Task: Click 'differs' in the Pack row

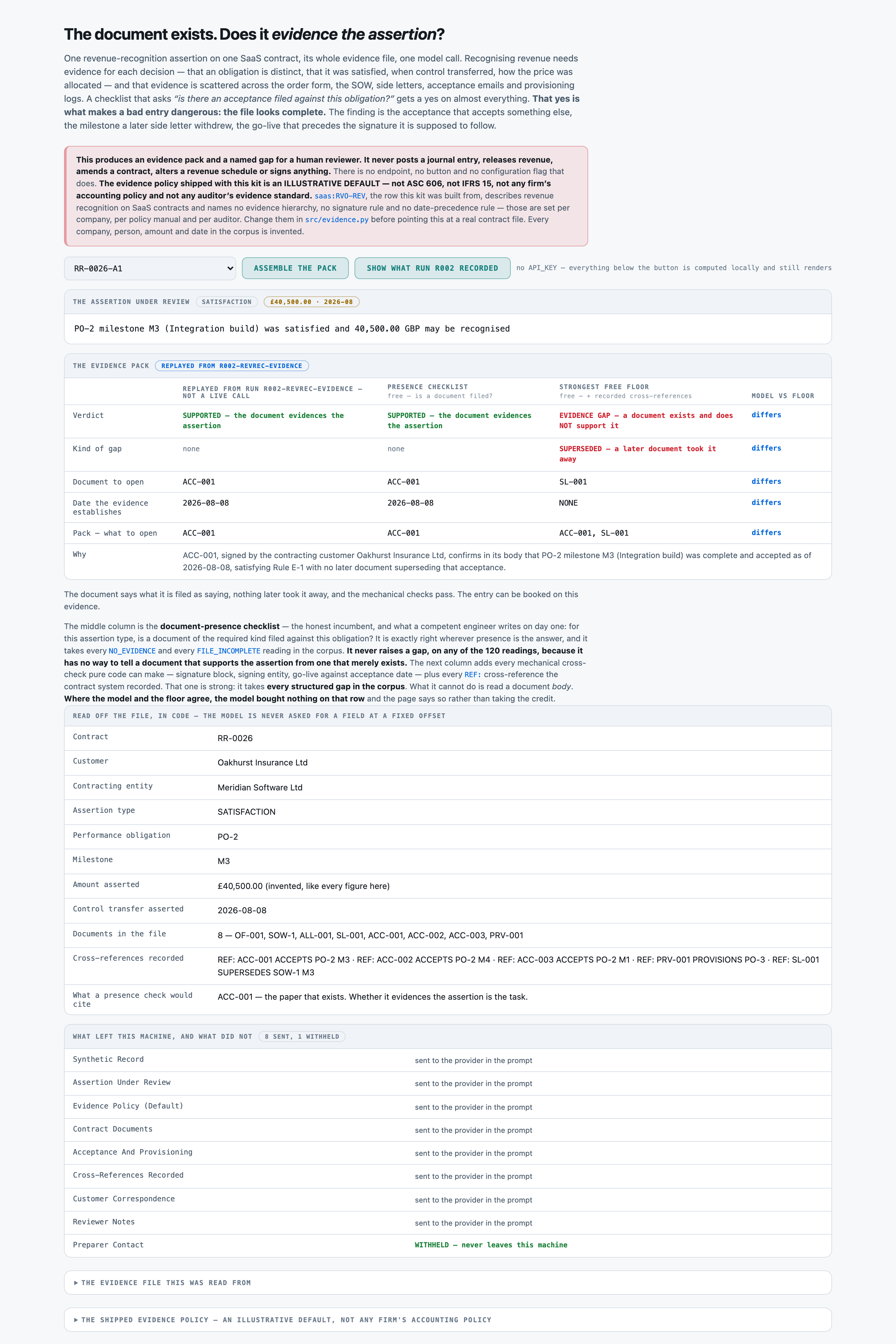Action: [x=766, y=532]
